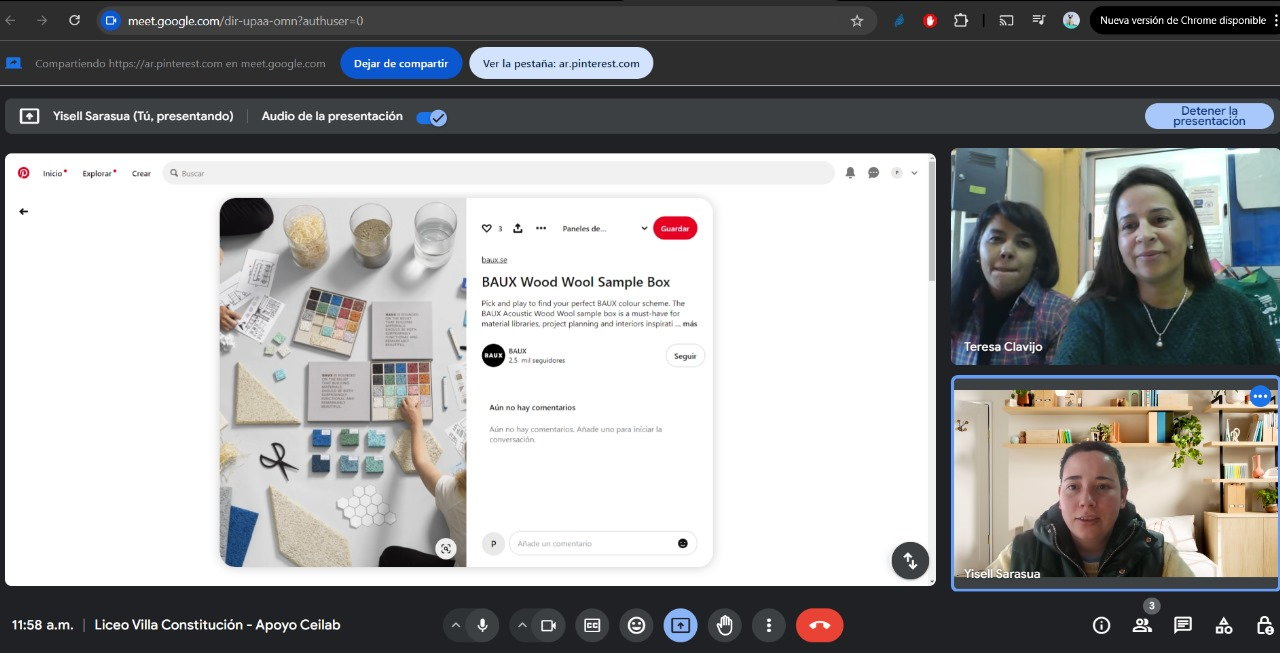Click Detener la presentación button
The width and height of the screenshot is (1280, 653).
tap(1209, 116)
